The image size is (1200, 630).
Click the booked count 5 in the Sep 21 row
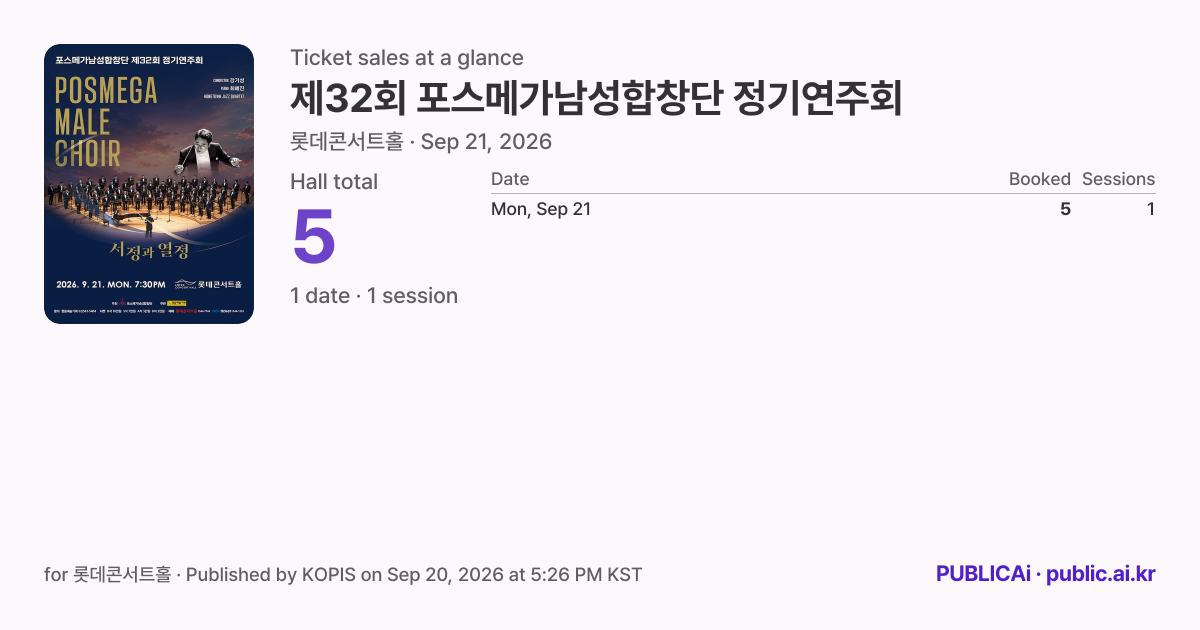point(1065,209)
